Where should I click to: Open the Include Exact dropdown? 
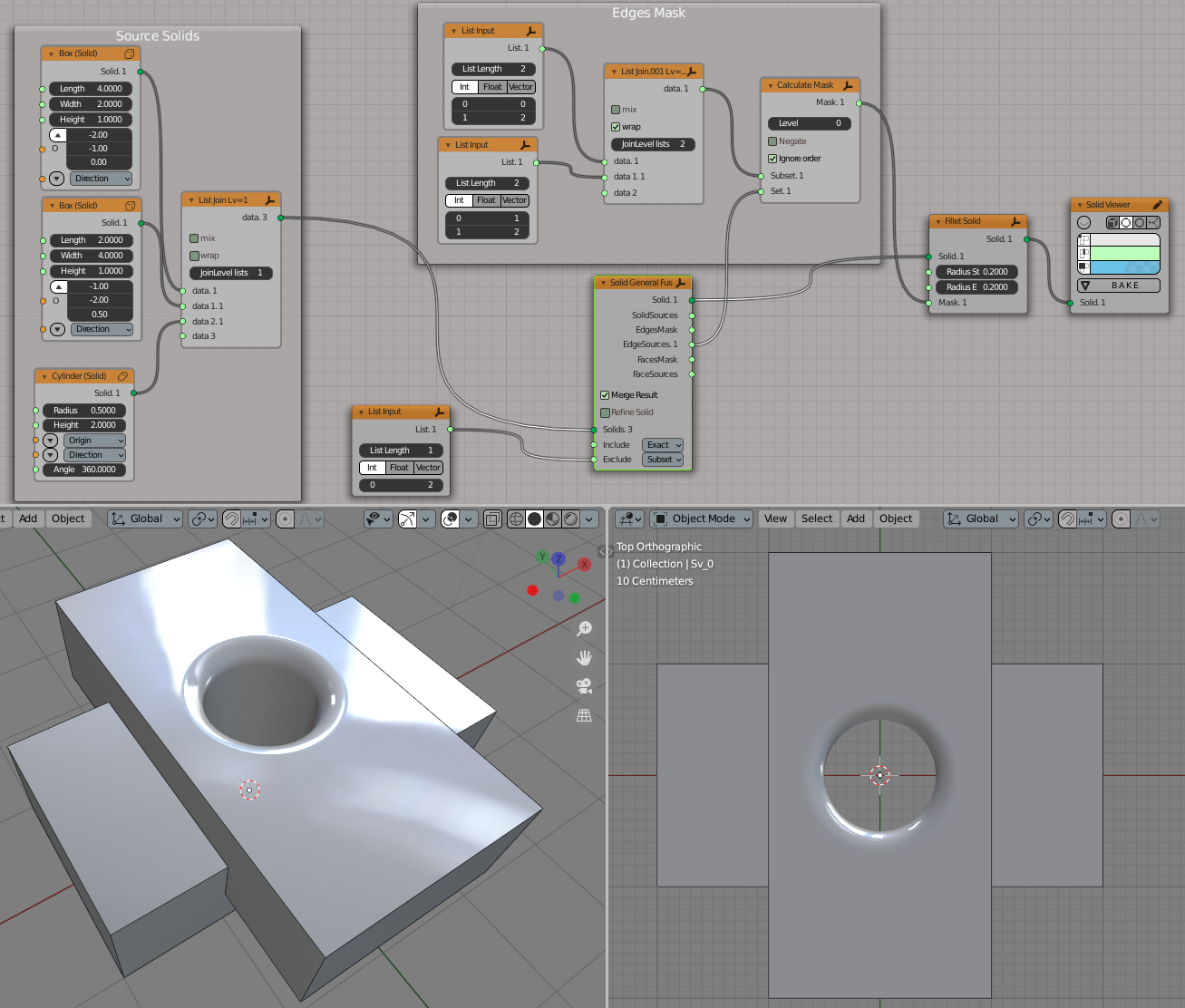pyautogui.click(x=663, y=445)
